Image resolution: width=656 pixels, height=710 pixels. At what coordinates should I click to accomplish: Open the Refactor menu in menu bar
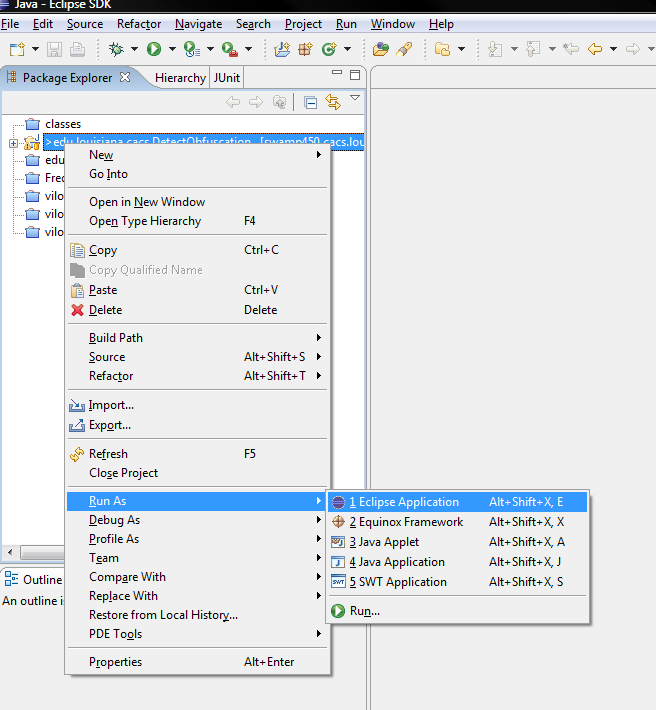click(x=139, y=24)
